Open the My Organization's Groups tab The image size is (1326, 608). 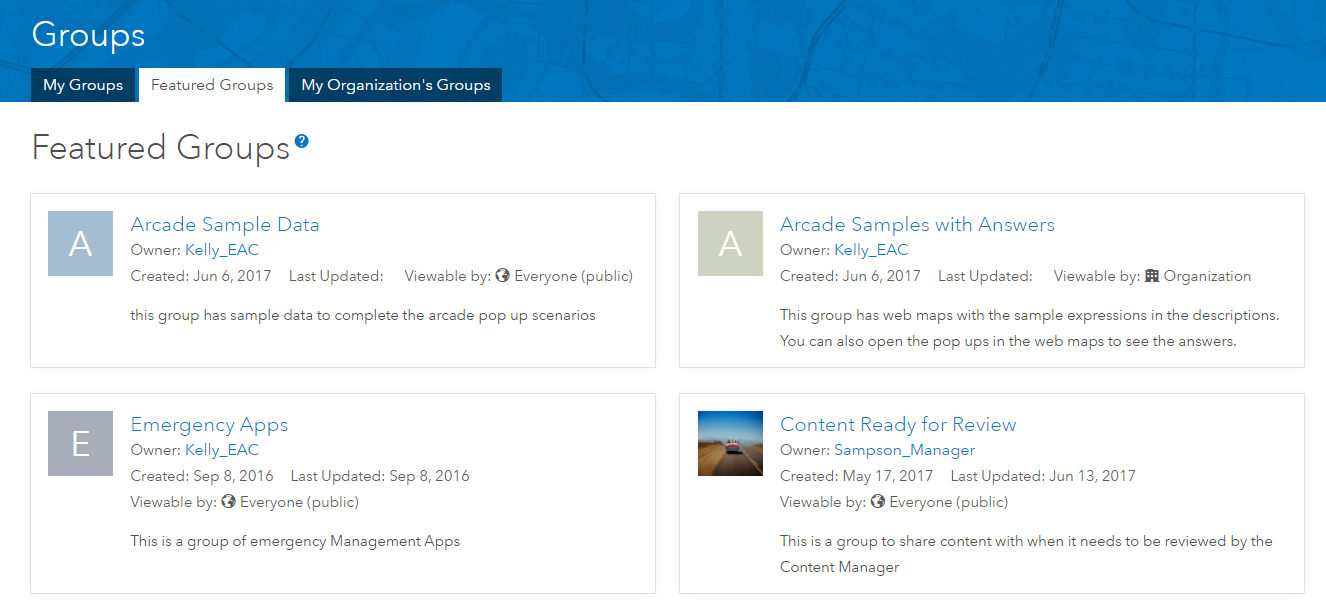point(396,85)
